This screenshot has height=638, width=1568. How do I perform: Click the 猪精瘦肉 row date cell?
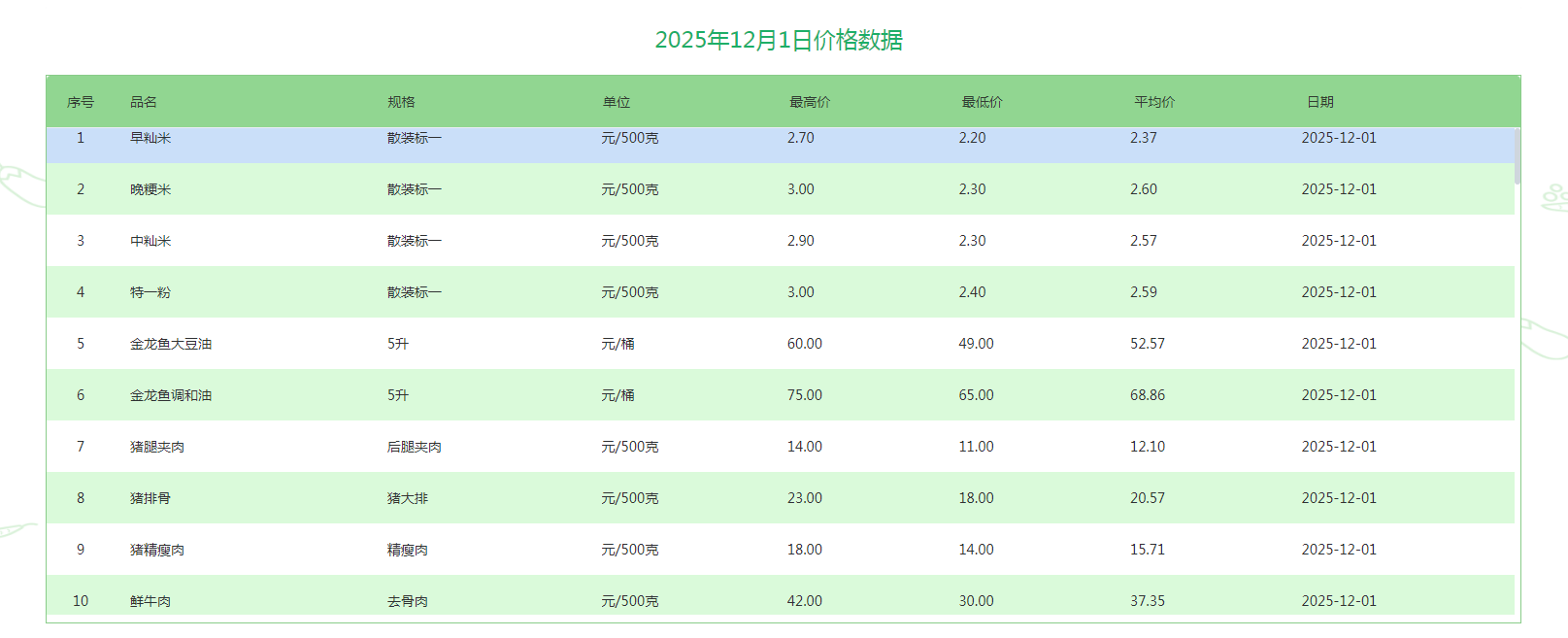(1338, 550)
